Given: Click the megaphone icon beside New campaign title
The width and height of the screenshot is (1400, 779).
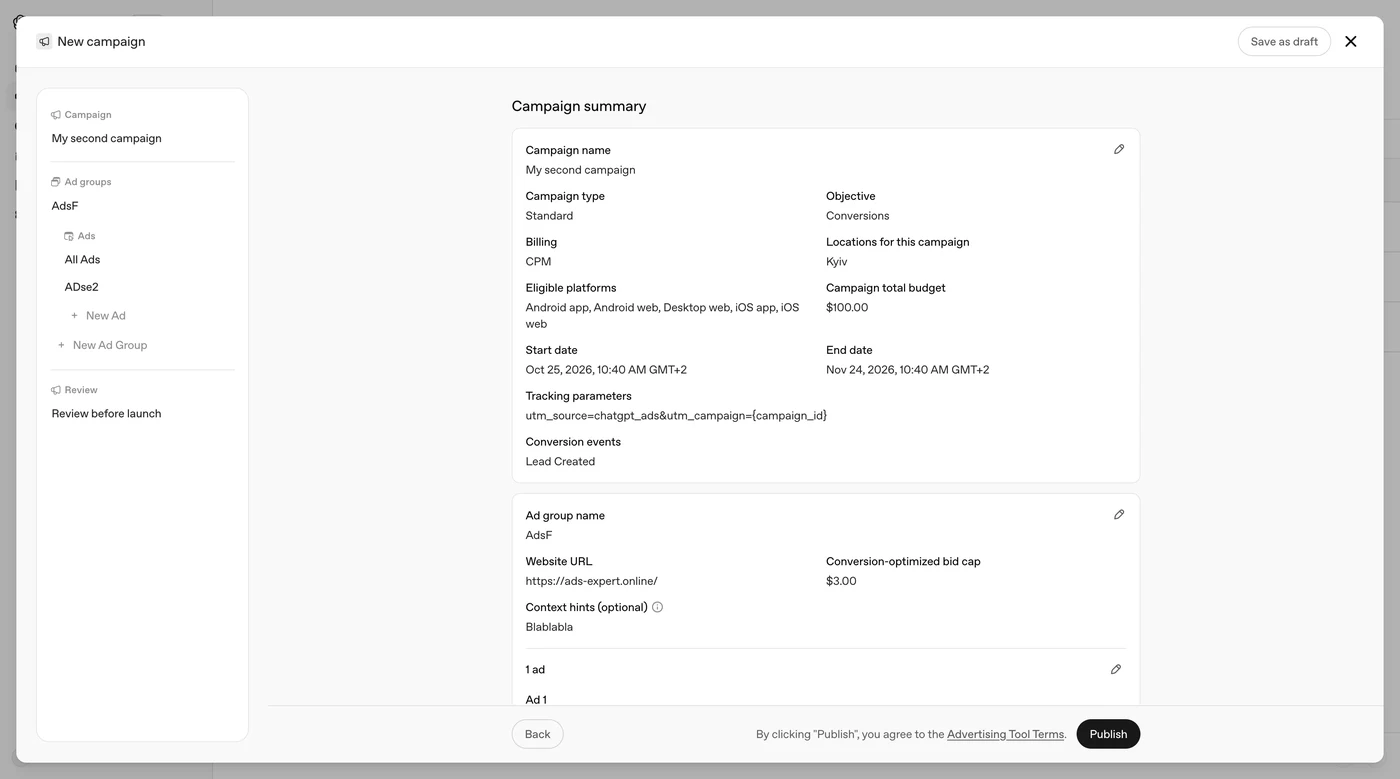Looking at the screenshot, I should 44,41.
